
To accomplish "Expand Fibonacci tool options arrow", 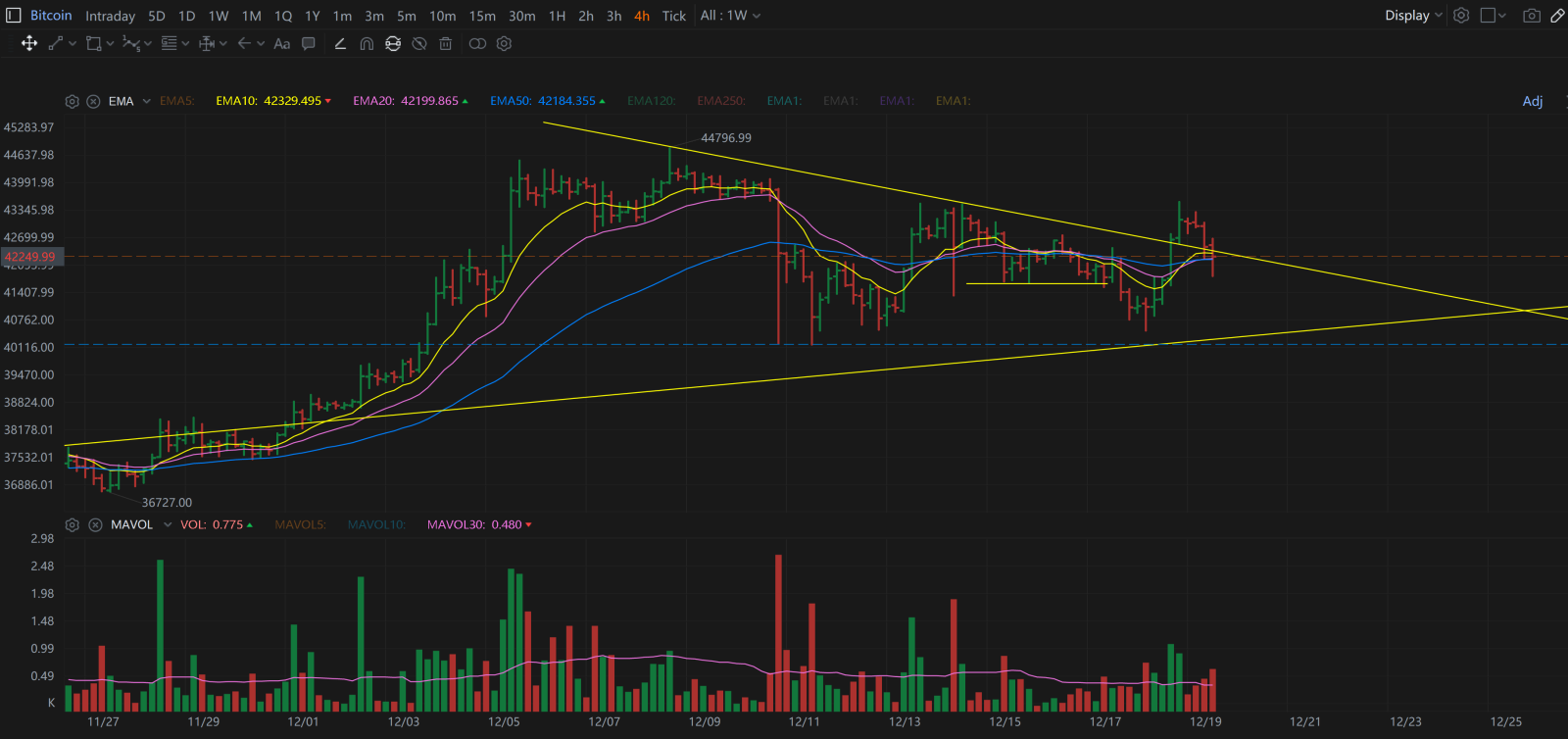I will pos(185,43).
